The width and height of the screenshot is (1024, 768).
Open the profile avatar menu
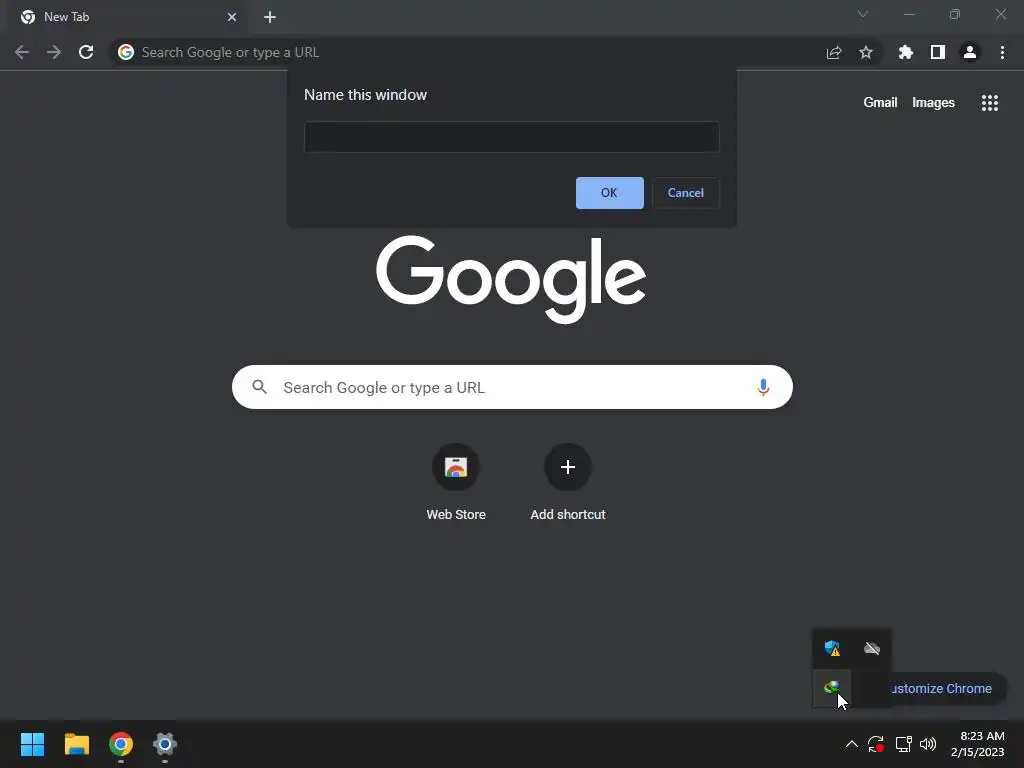970,52
